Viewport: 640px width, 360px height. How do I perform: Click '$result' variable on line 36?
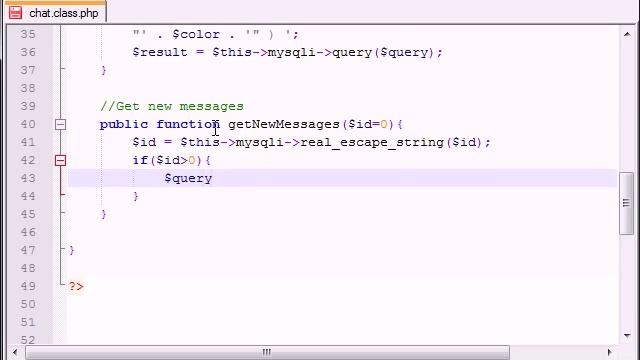pyautogui.click(x=160, y=52)
